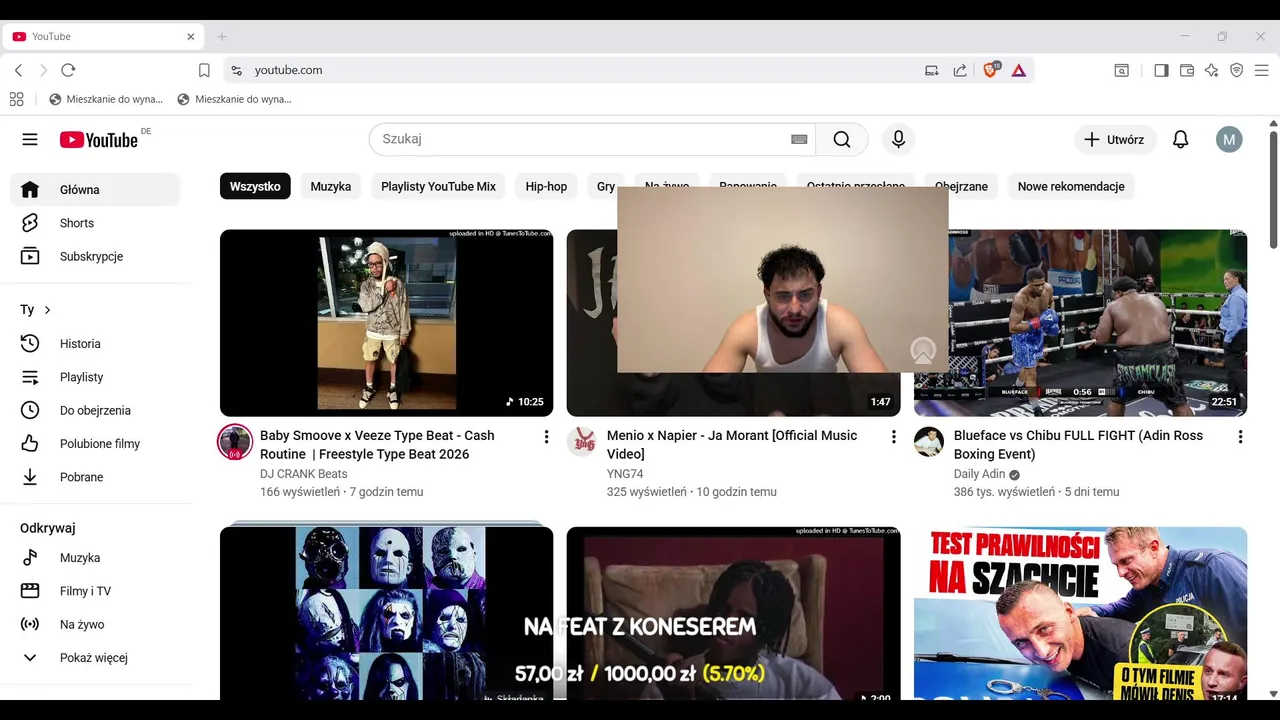Click the YouTube logo
Screen dimensions: 1280x720
(x=98, y=140)
